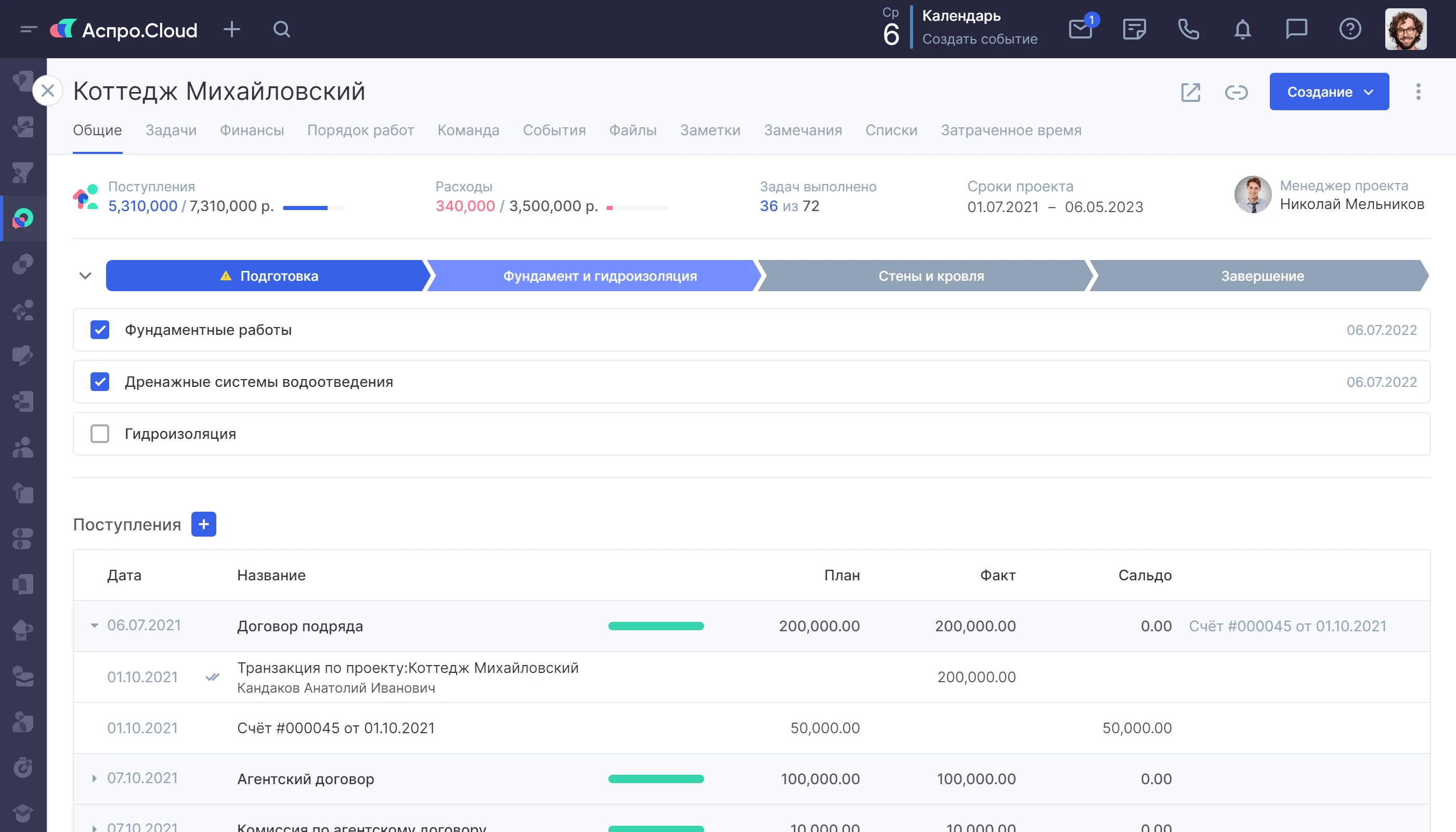Check the Гидроизоляция checkbox
The width and height of the screenshot is (1456, 832).
tap(100, 434)
